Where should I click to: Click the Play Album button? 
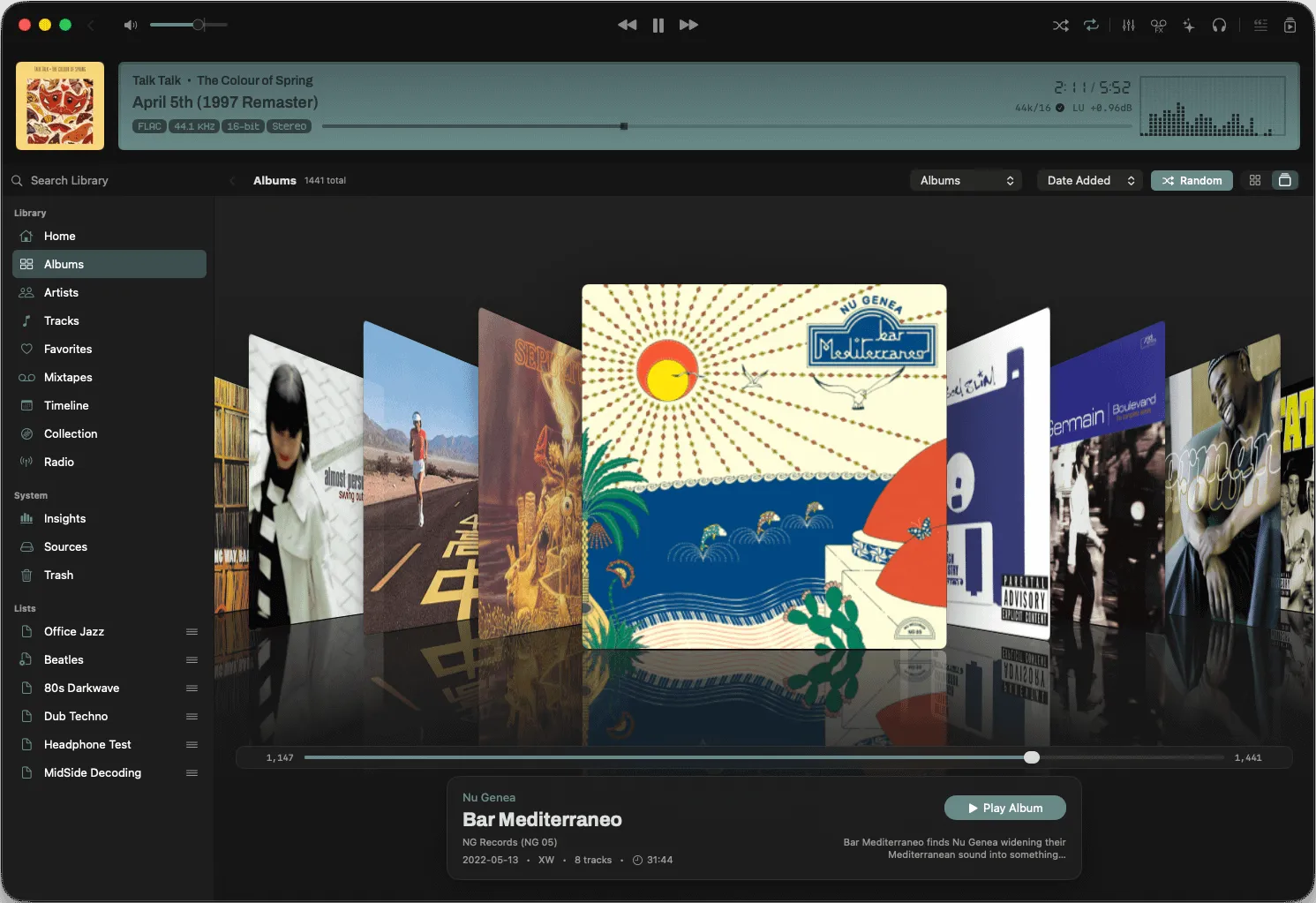(x=1005, y=808)
